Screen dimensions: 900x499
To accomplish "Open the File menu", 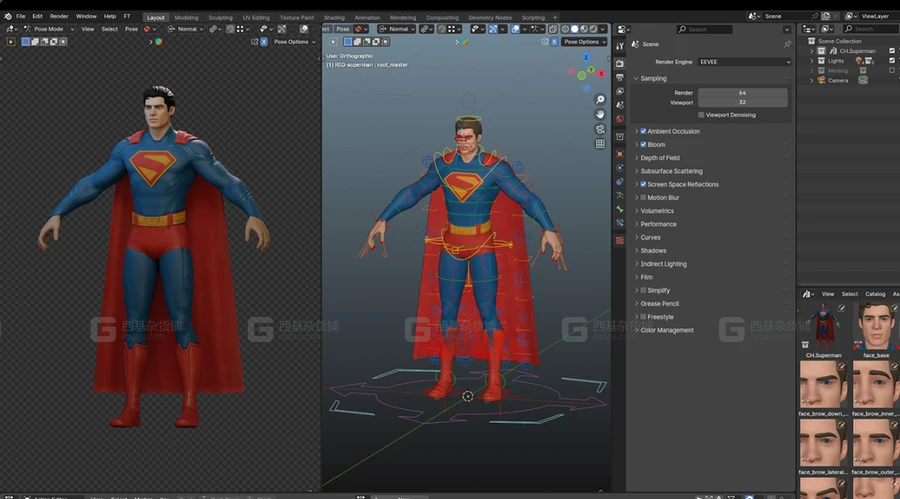I will pos(21,17).
